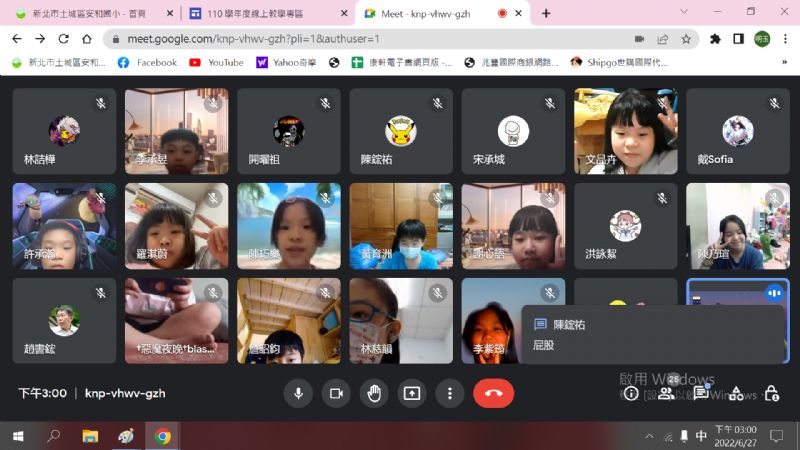800x450 pixels.
Task: Open File Explorer from taskbar
Action: [90, 436]
